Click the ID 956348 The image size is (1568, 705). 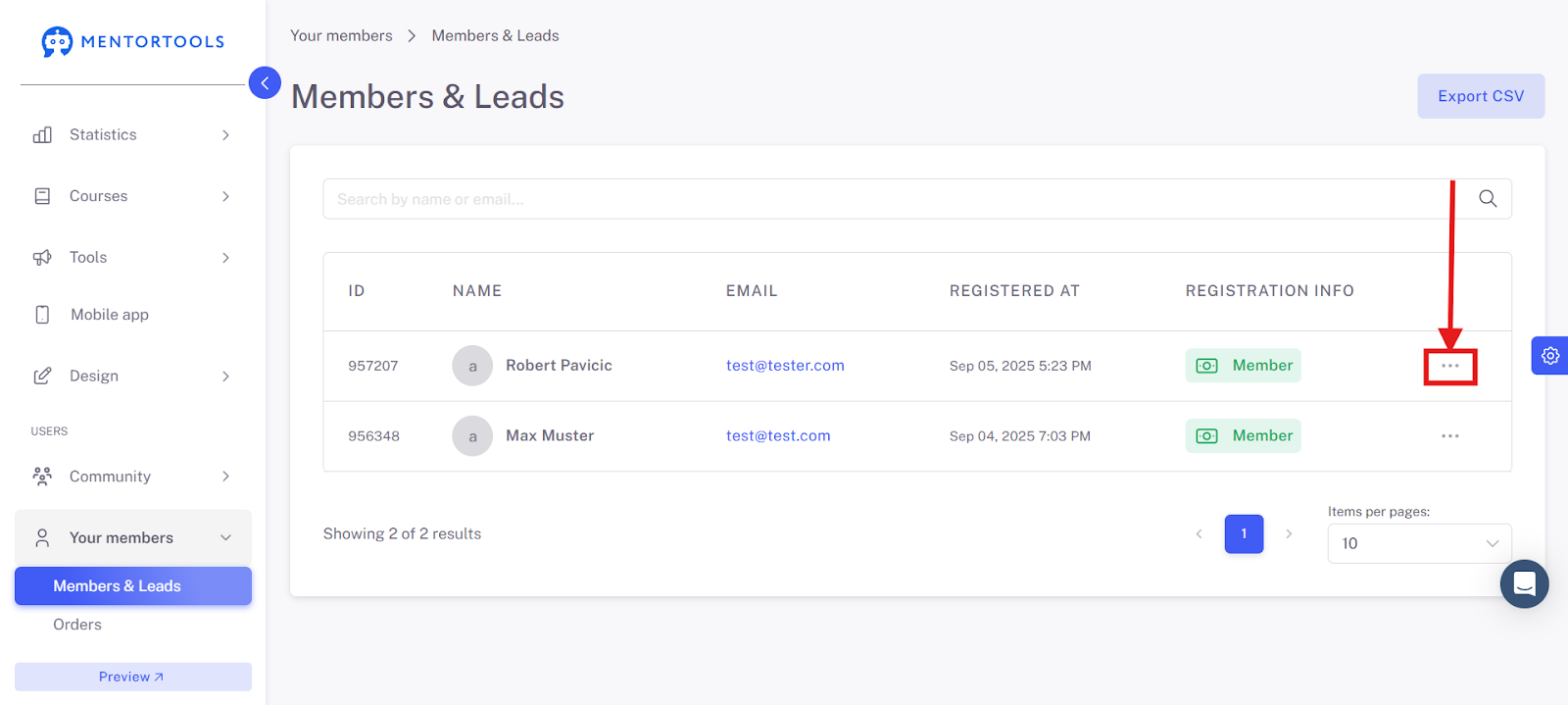(373, 436)
